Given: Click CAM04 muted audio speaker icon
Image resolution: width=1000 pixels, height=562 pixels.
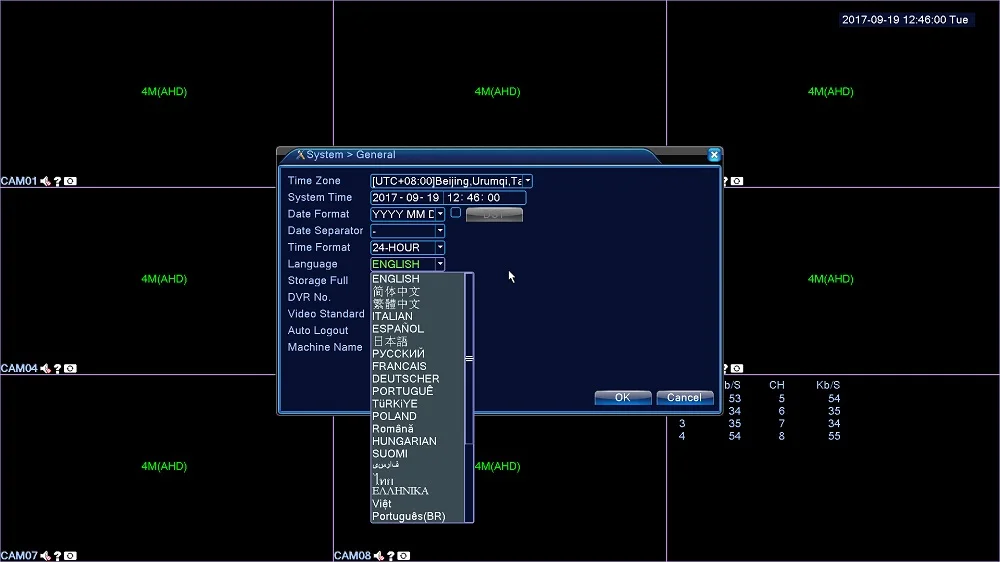Looking at the screenshot, I should pyautogui.click(x=45, y=368).
